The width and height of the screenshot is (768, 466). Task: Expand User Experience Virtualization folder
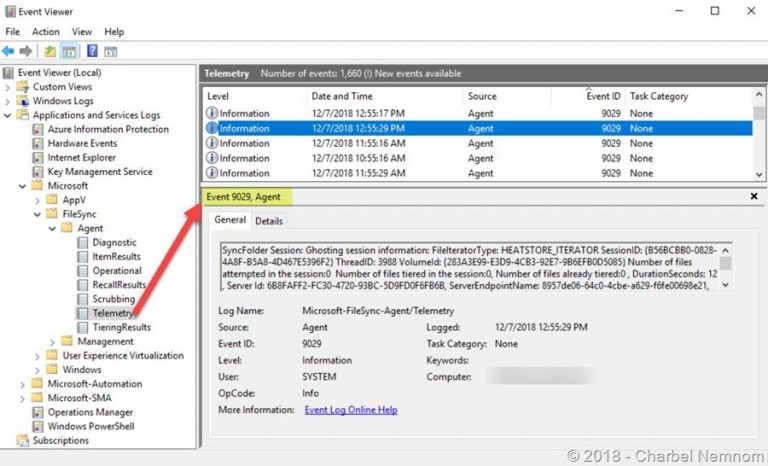(x=37, y=356)
